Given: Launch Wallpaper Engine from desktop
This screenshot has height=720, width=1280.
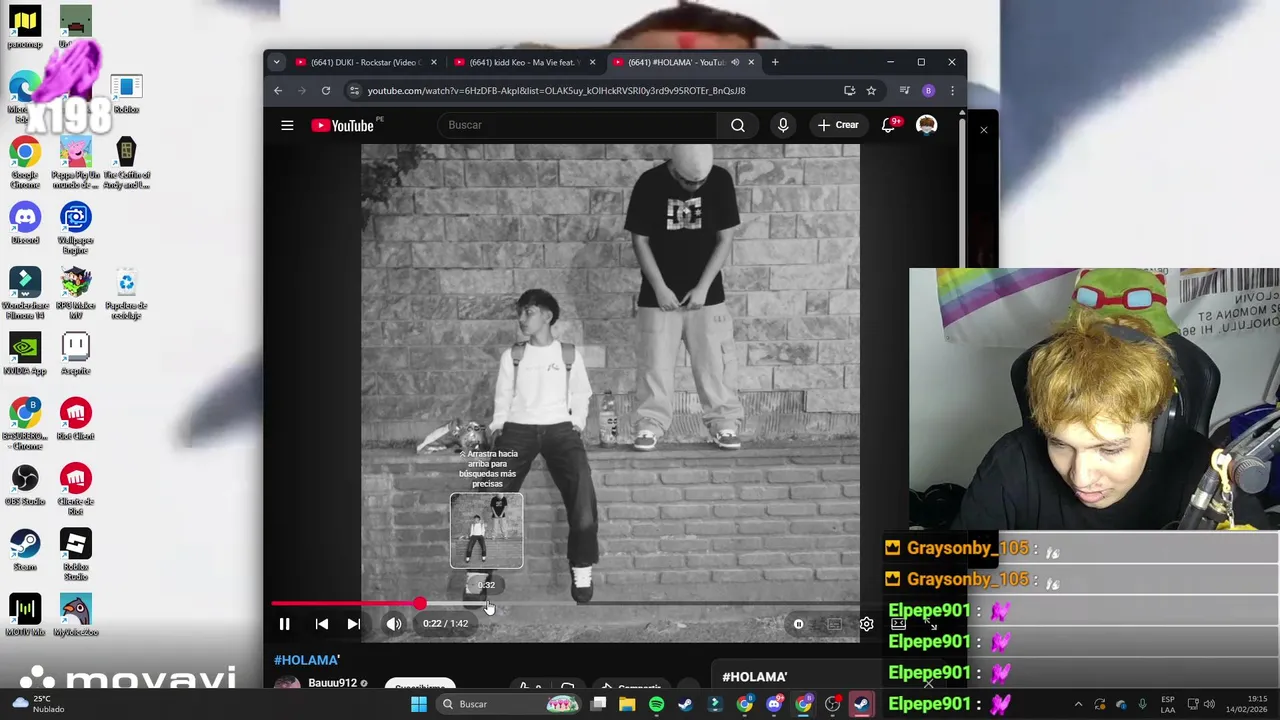Looking at the screenshot, I should pyautogui.click(x=75, y=227).
